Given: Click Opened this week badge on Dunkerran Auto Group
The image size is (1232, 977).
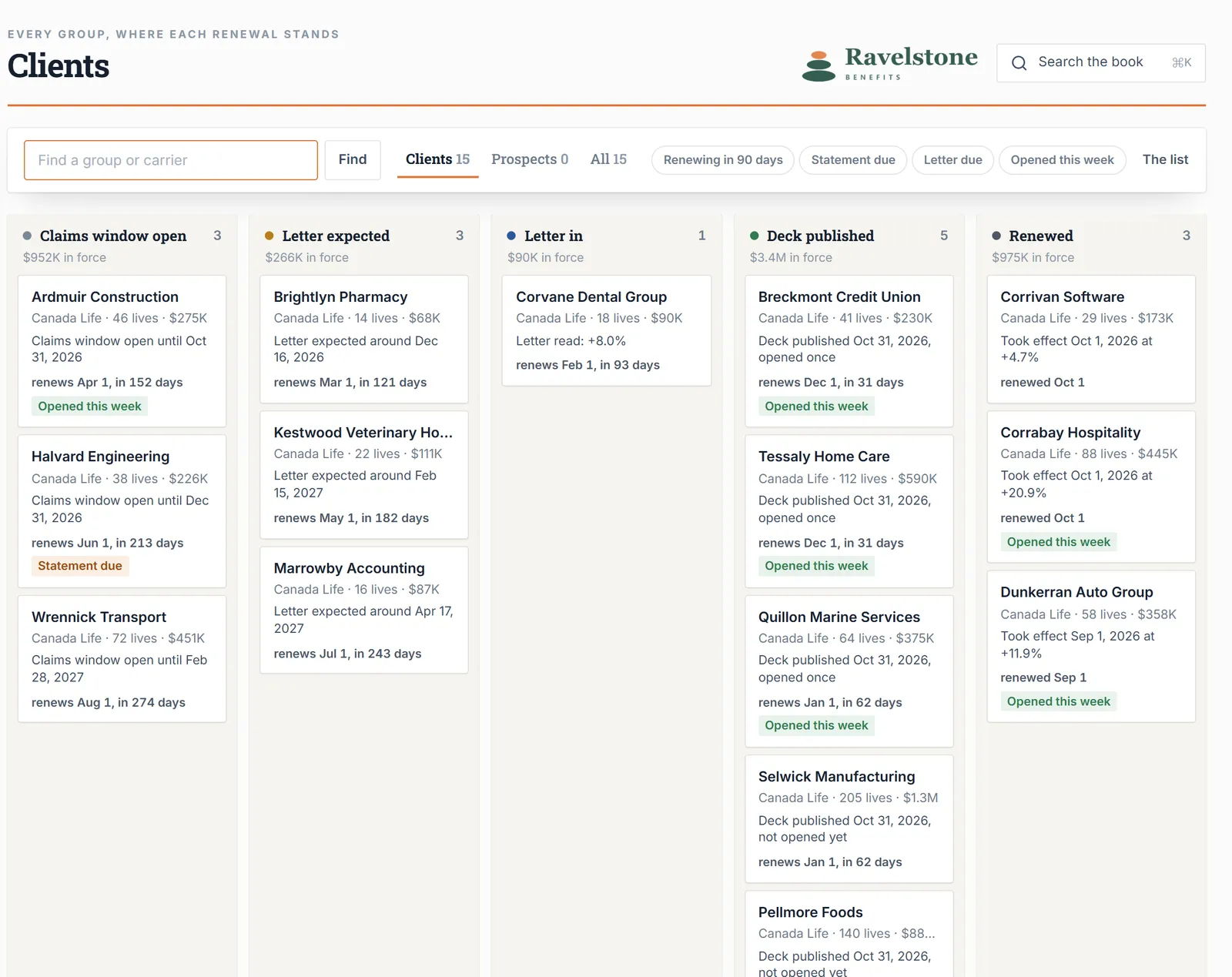Looking at the screenshot, I should coord(1059,701).
